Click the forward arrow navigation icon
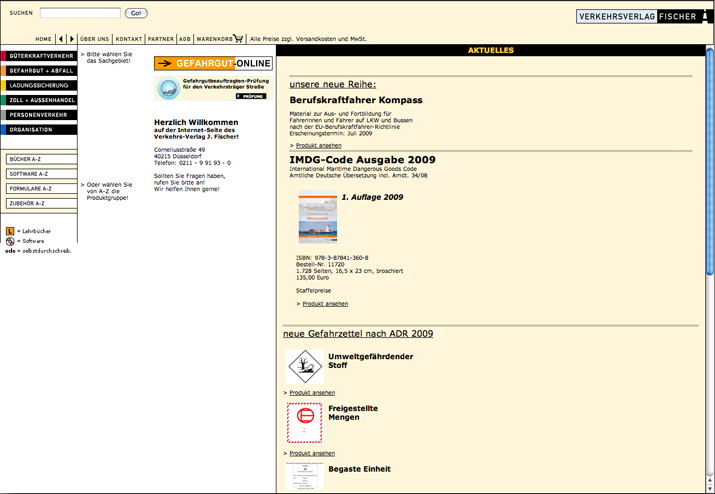This screenshot has height=494, width=715. [71, 39]
